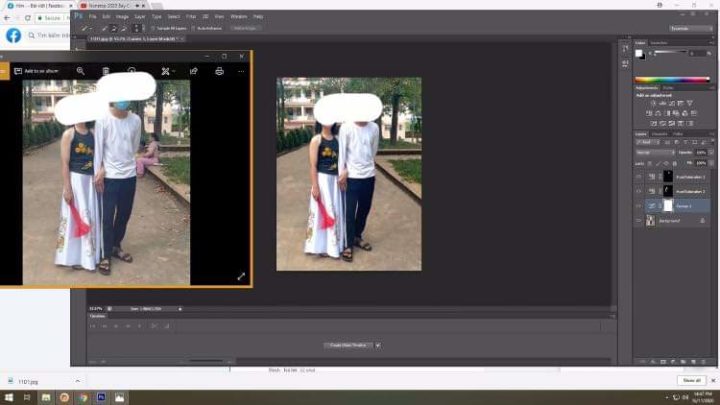Select the New selection brush mode
The image size is (720, 405).
click(x=105, y=28)
